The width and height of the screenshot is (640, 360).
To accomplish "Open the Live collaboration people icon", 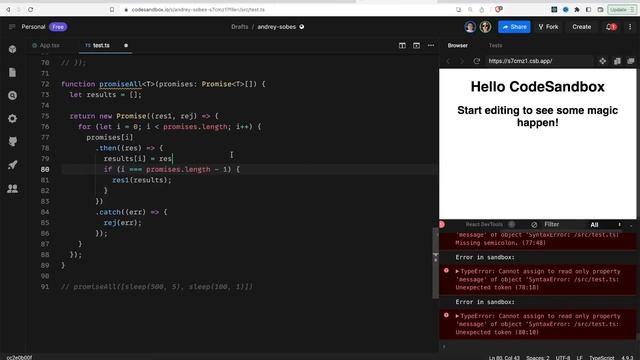I will point(13,188).
